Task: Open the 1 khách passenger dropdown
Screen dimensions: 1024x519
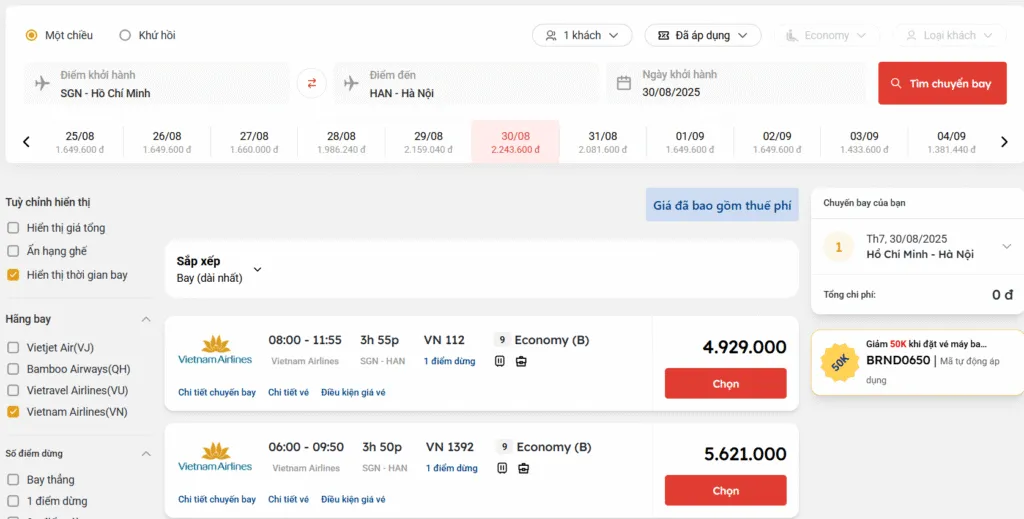Action: [582, 35]
